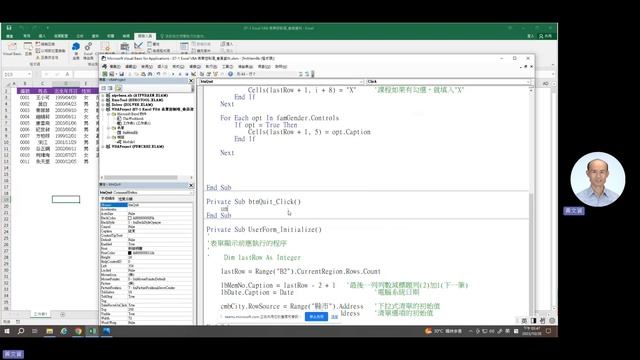Open Edge browser from the taskbar
Viewport: 640px width, 360px height.
64,331
